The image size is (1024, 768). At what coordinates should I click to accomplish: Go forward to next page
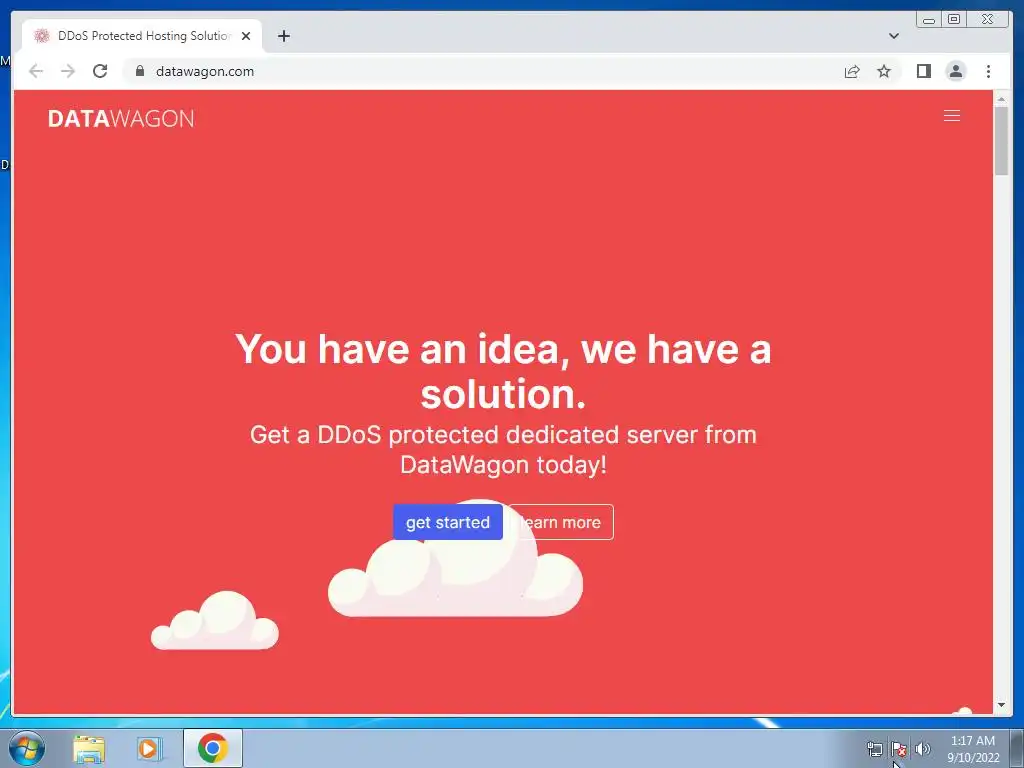[x=68, y=71]
